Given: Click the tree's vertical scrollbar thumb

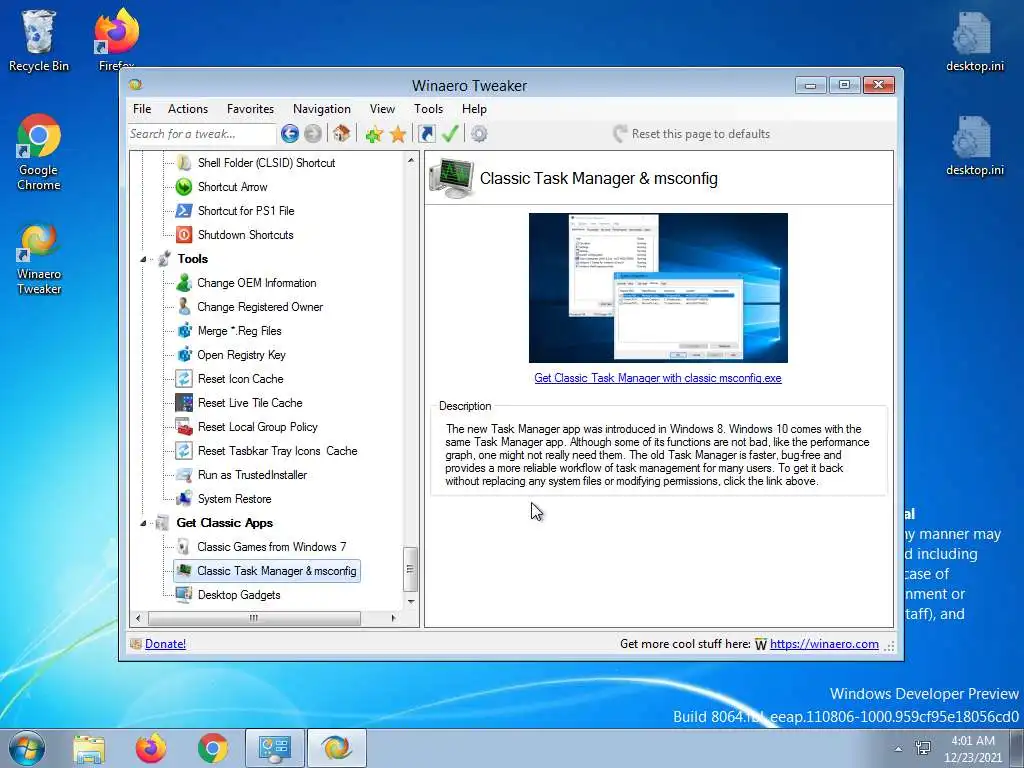Looking at the screenshot, I should 410,569.
